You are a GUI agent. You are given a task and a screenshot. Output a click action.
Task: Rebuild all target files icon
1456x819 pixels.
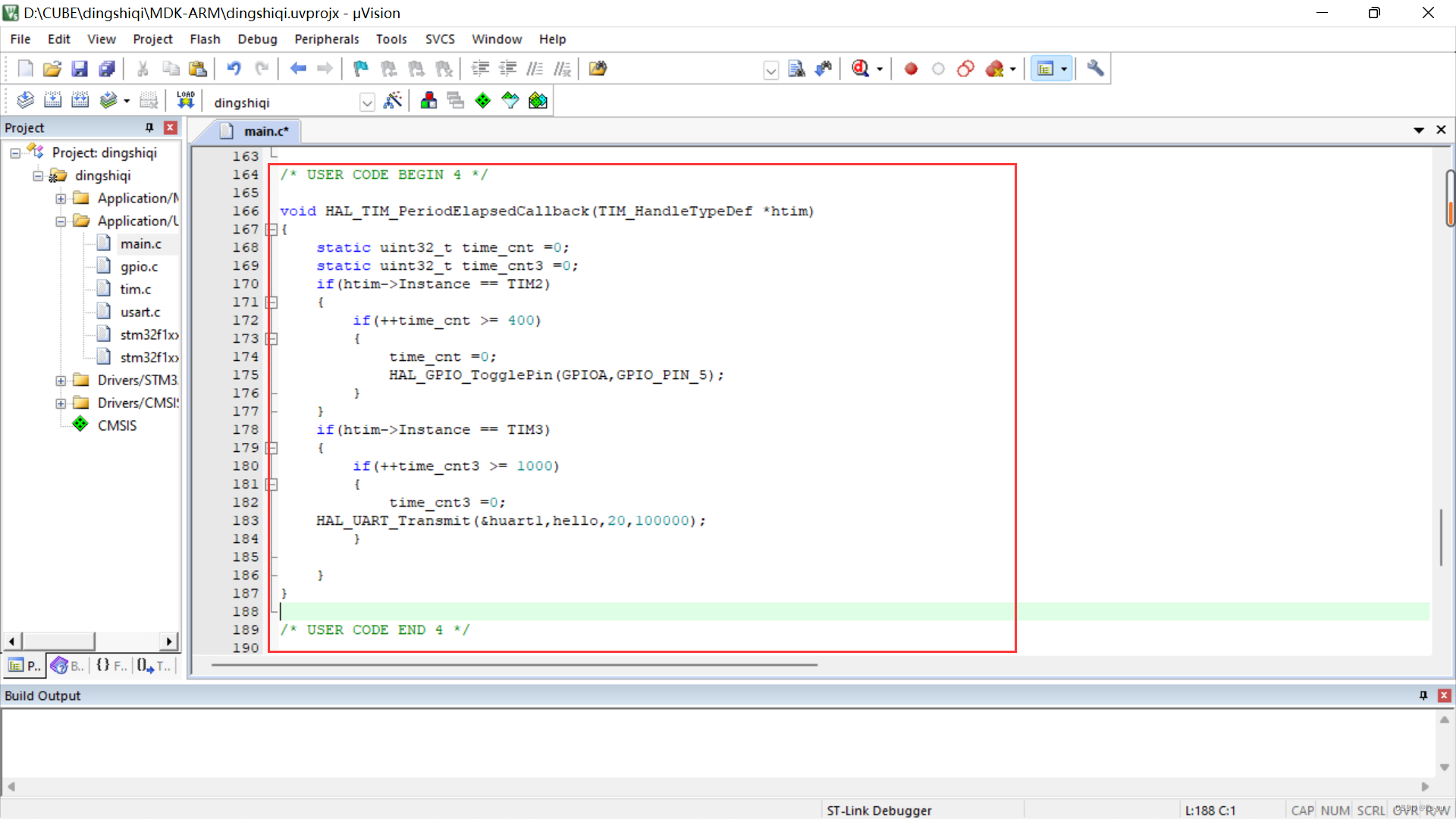coord(80,100)
